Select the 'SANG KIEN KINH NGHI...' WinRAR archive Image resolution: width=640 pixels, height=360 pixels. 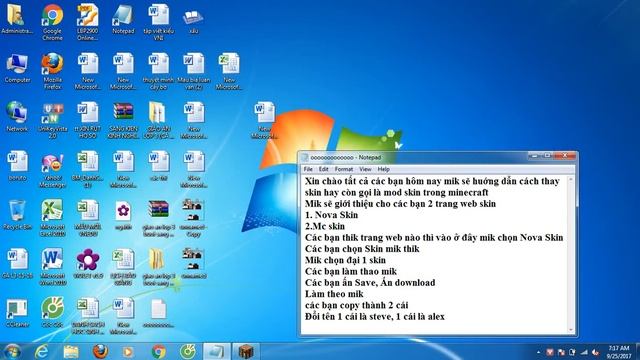[123, 120]
